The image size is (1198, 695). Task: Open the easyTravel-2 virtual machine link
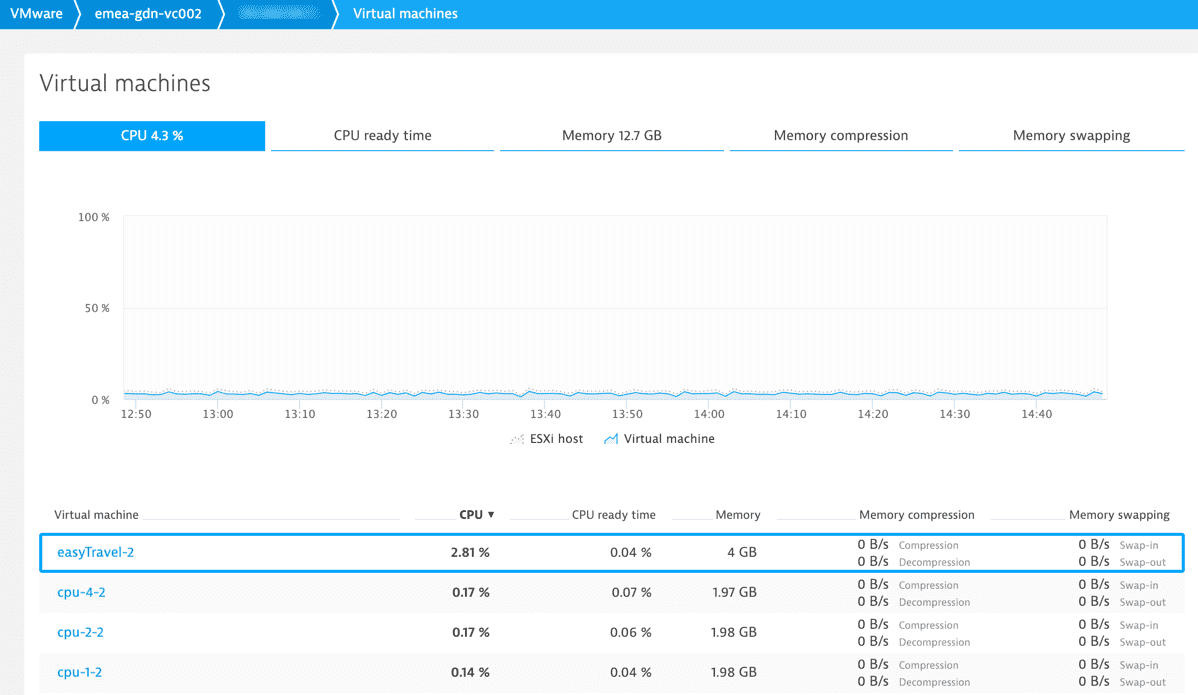(96, 552)
